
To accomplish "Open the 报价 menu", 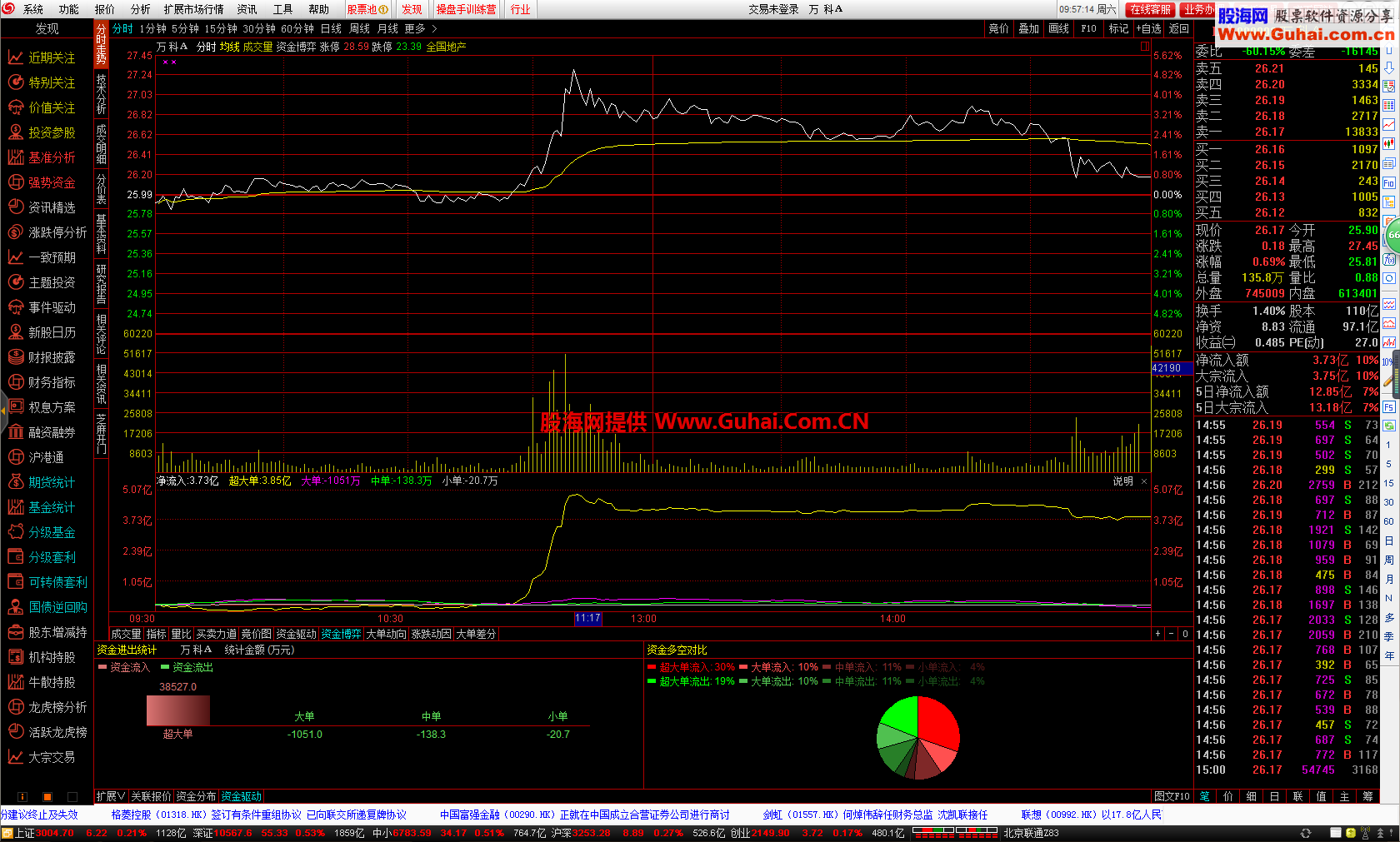I will point(105,9).
